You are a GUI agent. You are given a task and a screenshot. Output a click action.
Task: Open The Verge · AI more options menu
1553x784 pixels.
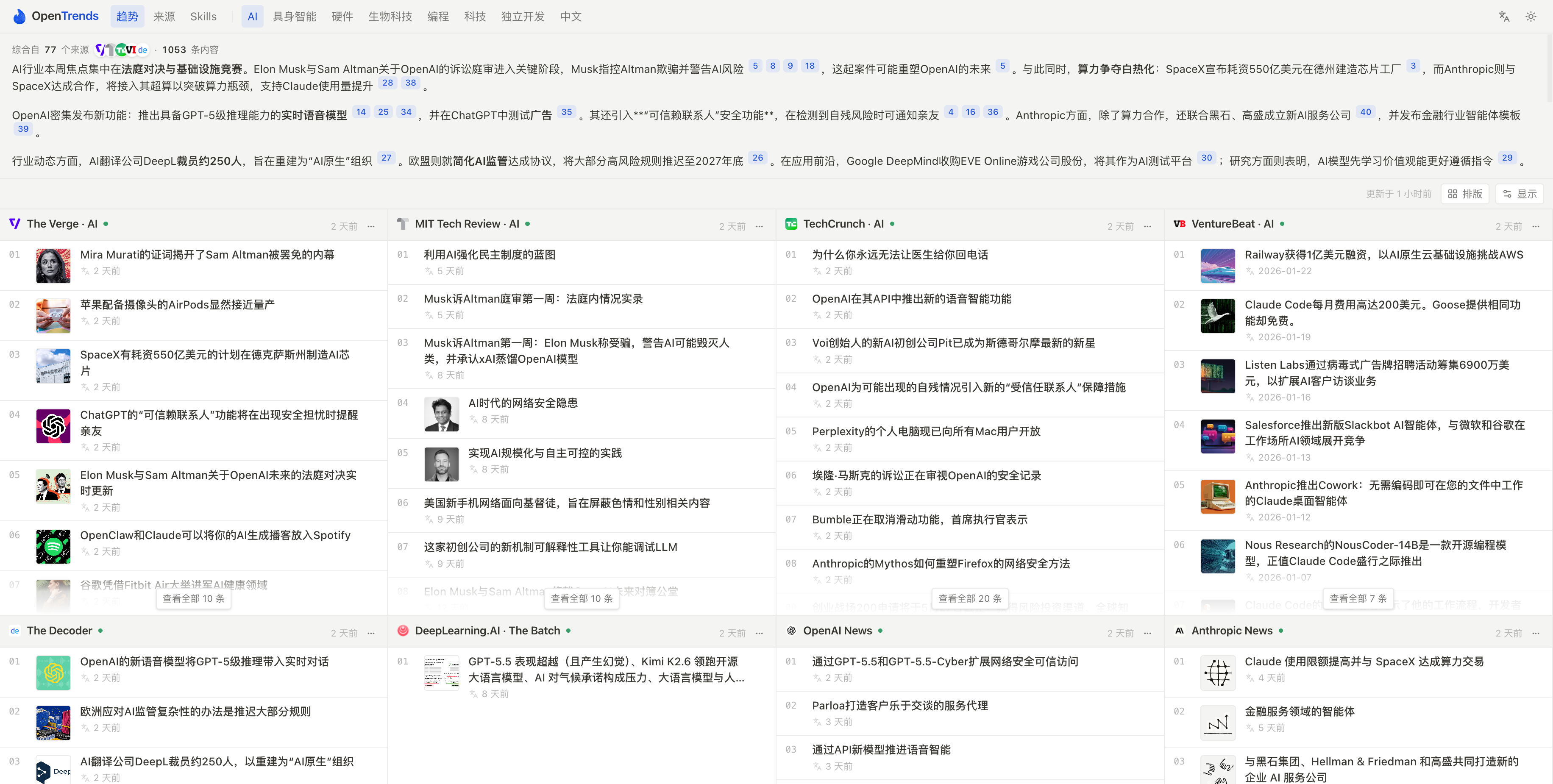point(371,226)
